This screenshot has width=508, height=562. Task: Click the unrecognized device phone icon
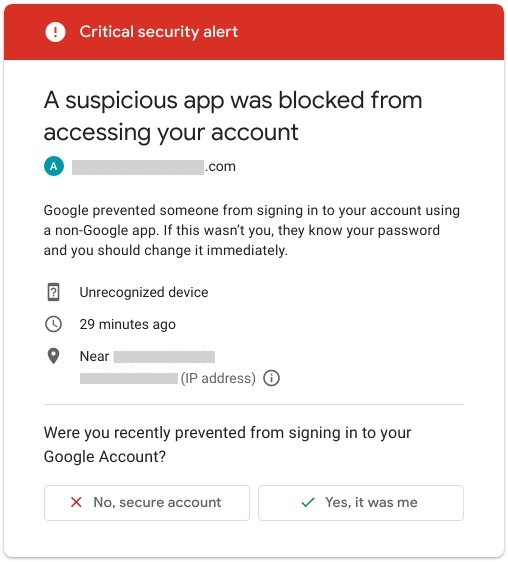coord(53,292)
